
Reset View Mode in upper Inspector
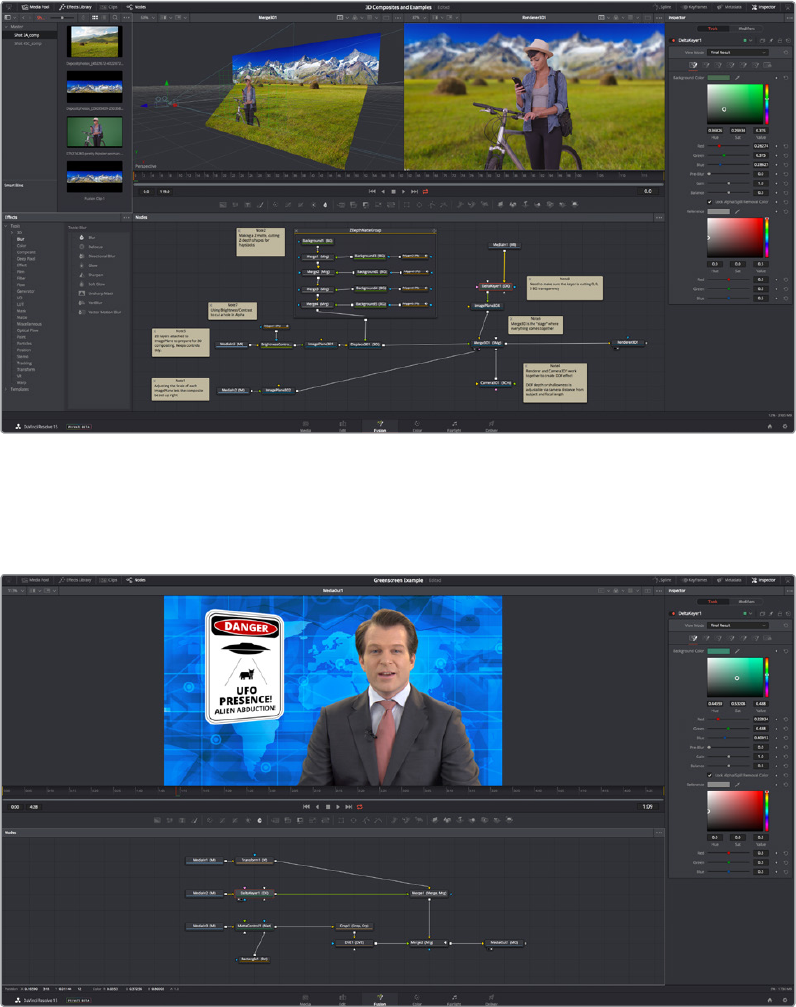(786, 53)
